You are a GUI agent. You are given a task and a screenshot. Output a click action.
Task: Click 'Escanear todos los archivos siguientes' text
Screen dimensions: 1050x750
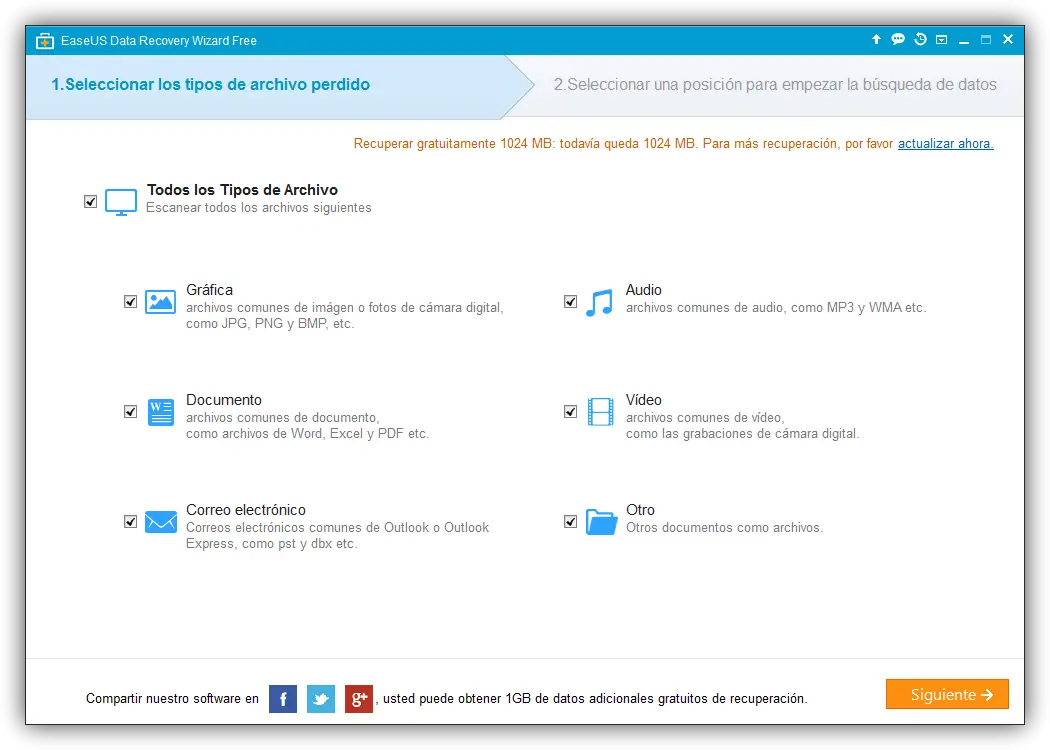coord(258,208)
